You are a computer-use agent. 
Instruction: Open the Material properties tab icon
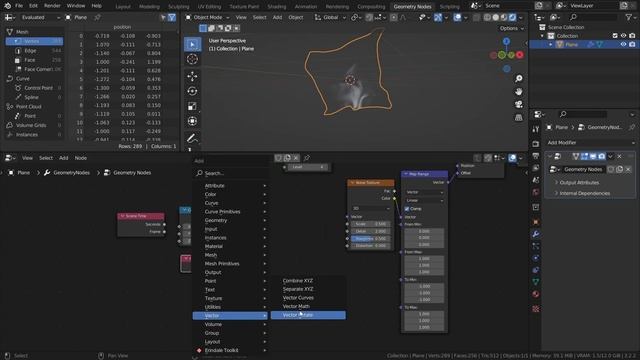[x=536, y=294]
